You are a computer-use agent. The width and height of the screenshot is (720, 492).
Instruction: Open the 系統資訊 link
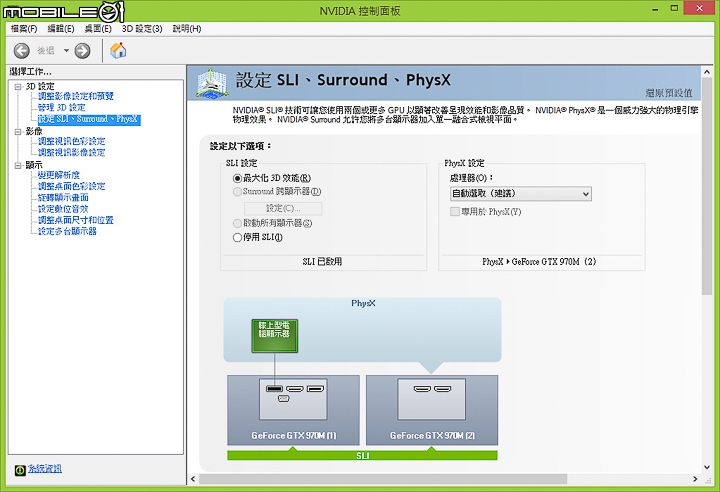(45, 469)
